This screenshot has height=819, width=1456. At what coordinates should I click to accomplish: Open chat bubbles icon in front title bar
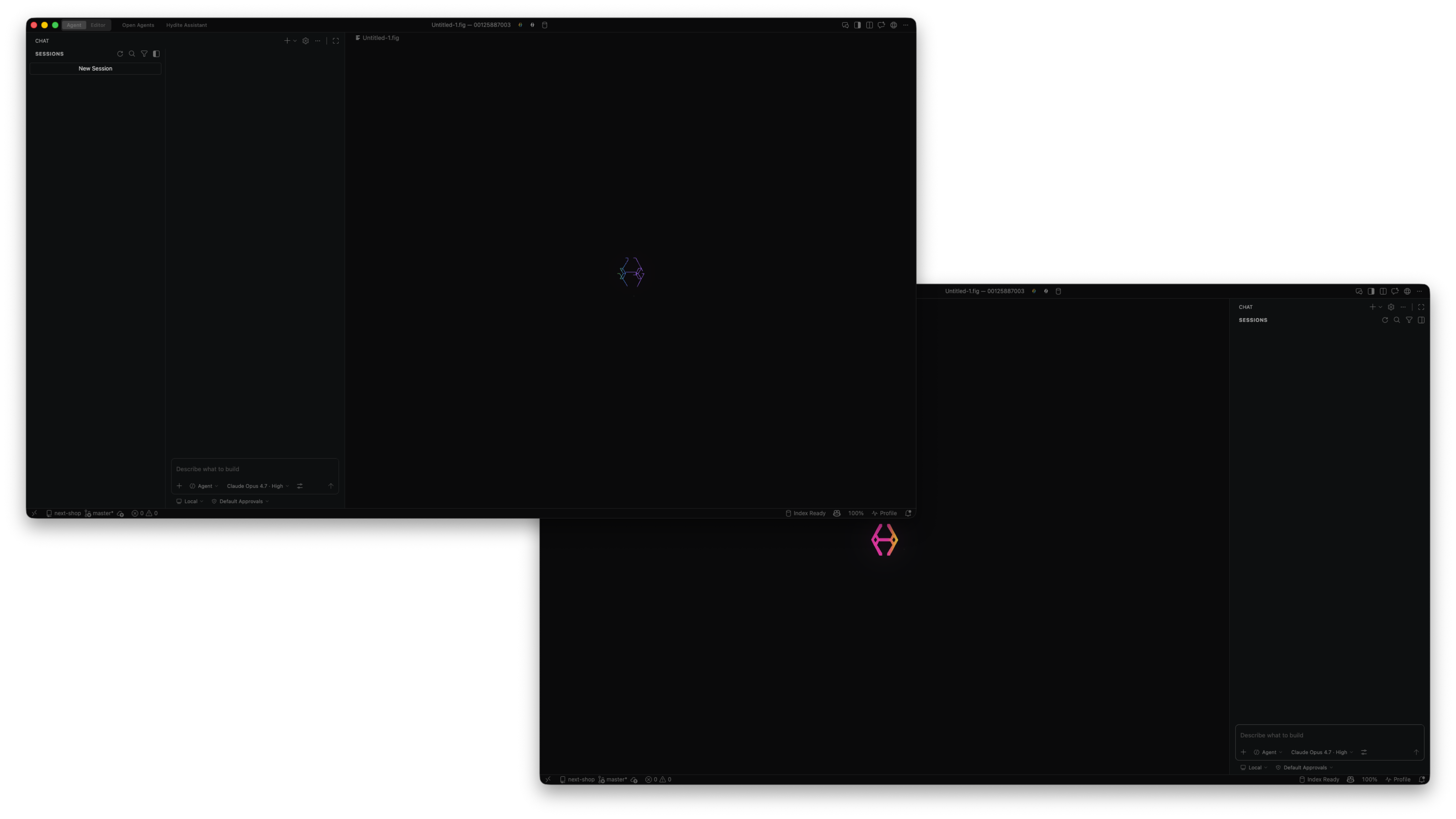tap(845, 25)
